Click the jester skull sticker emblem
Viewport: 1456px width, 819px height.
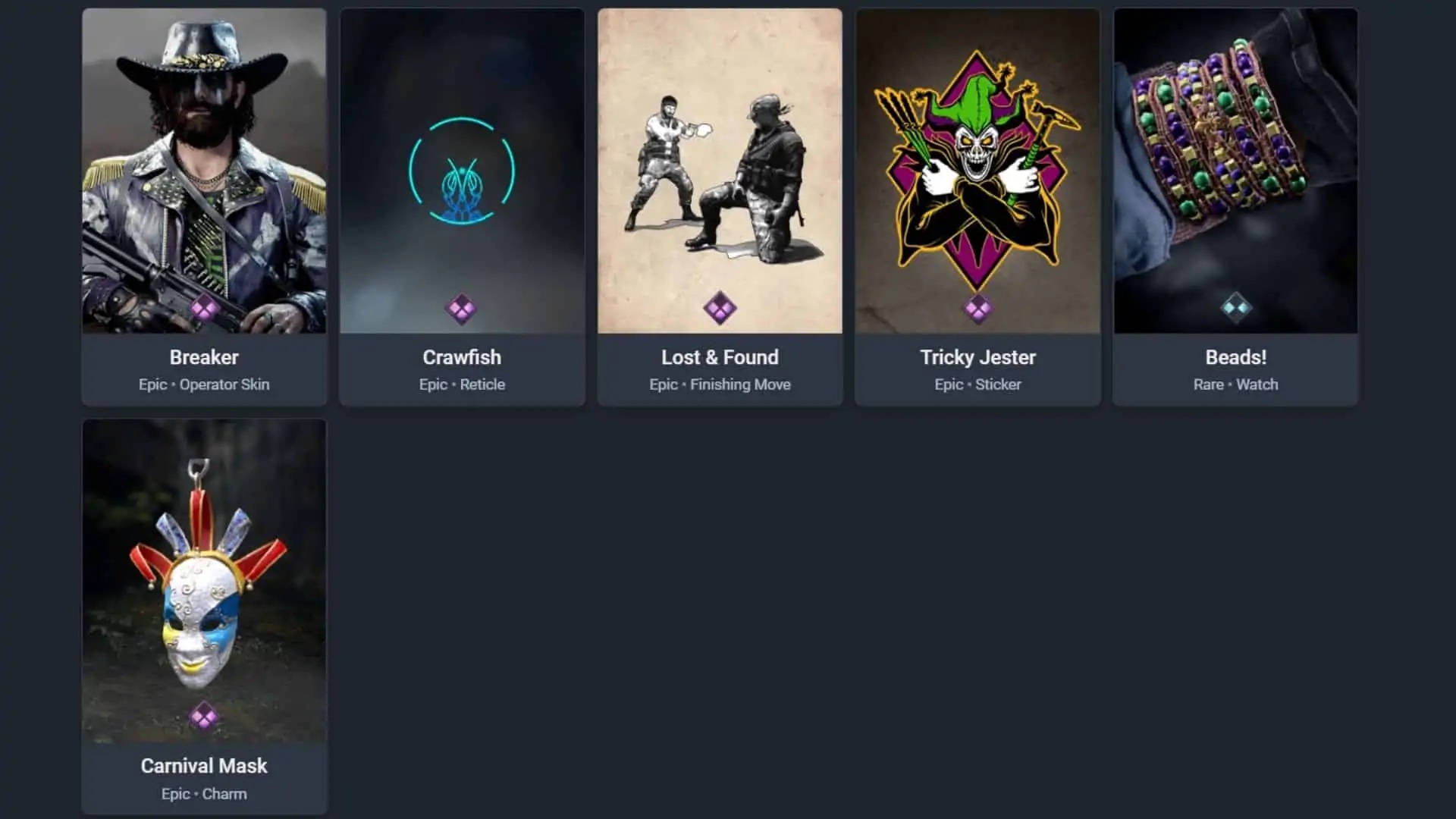[977, 168]
